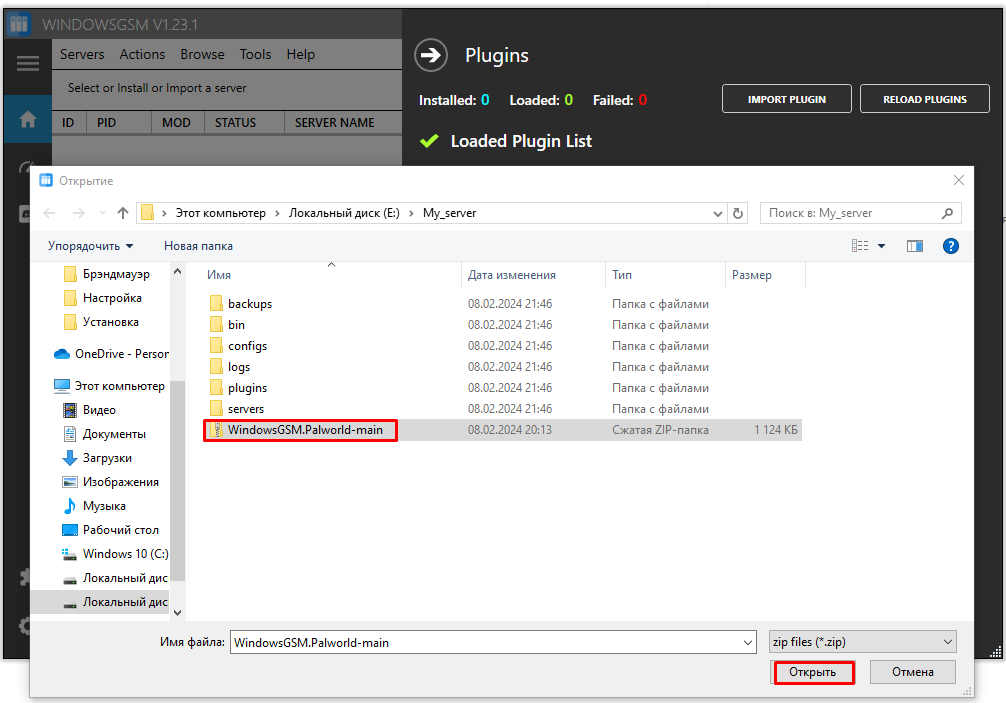Screen dimensions: 1006x703
Task: Click the search magnifier icon
Action: (947, 213)
